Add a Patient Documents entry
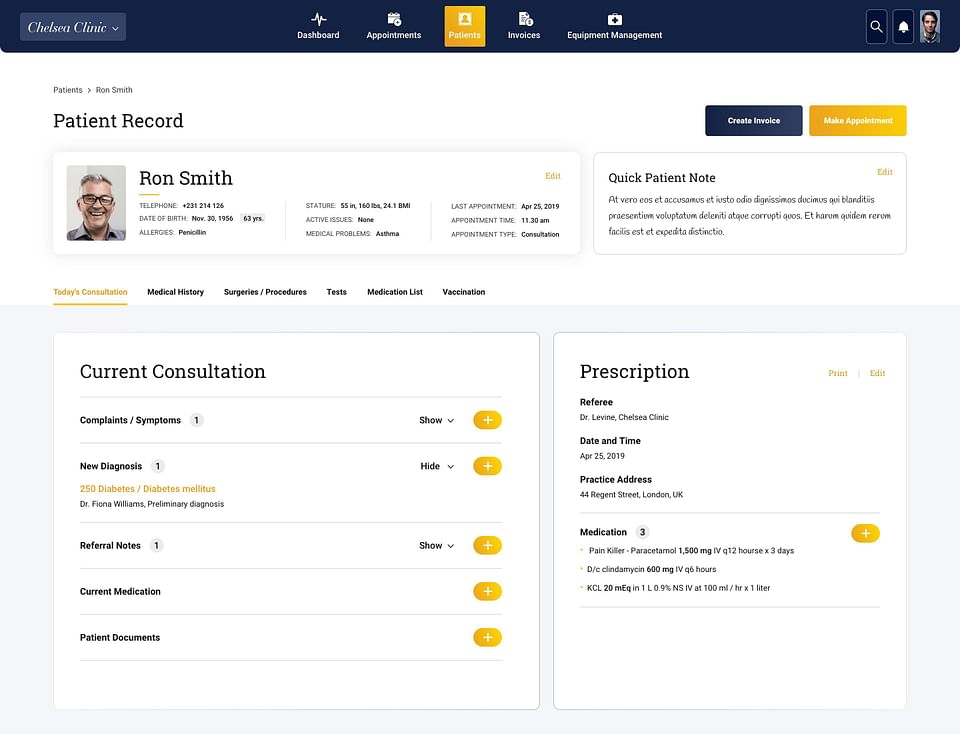This screenshot has width=960, height=734. [x=487, y=637]
